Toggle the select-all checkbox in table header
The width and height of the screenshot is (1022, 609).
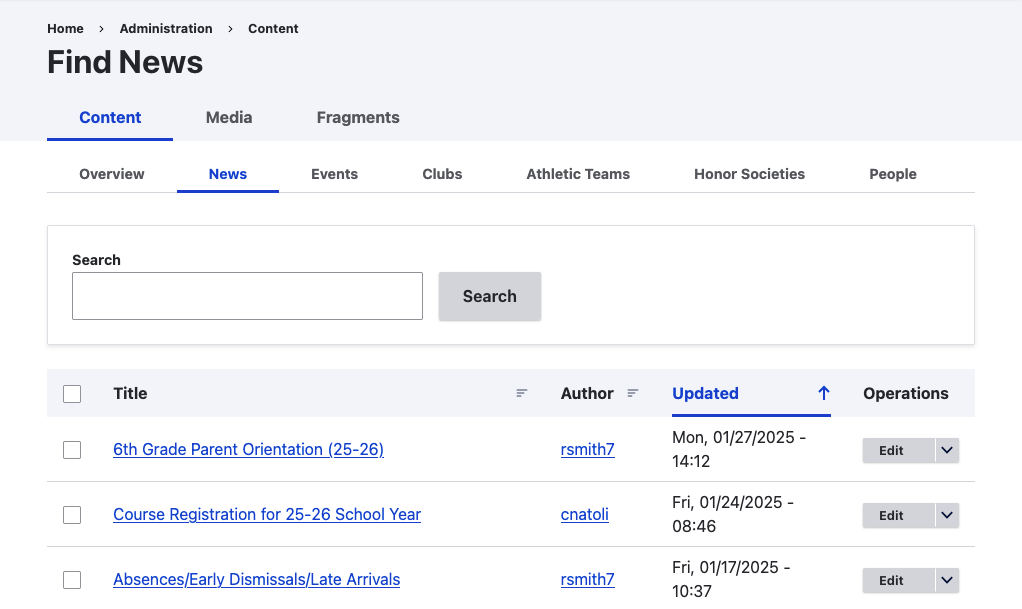tap(72, 394)
